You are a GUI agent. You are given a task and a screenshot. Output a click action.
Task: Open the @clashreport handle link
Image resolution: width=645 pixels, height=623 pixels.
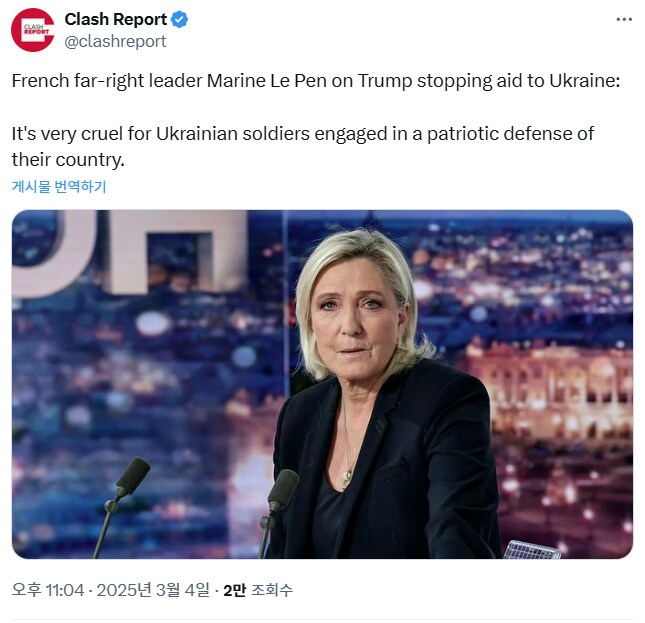115,41
